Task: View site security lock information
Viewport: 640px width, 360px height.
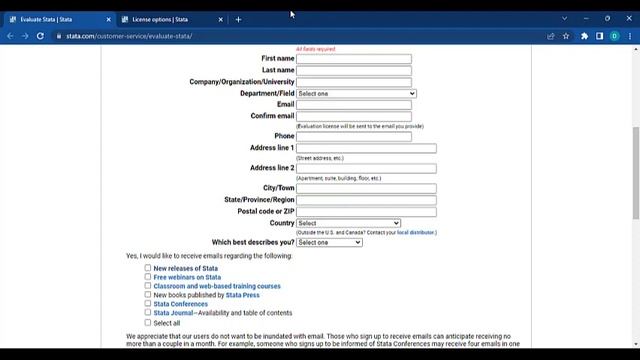Action: click(x=59, y=36)
